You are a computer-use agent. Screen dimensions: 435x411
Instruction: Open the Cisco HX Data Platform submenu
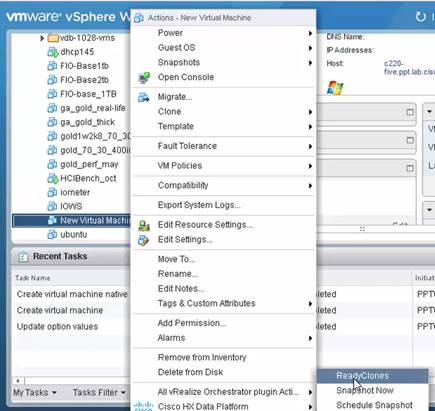(x=224, y=406)
